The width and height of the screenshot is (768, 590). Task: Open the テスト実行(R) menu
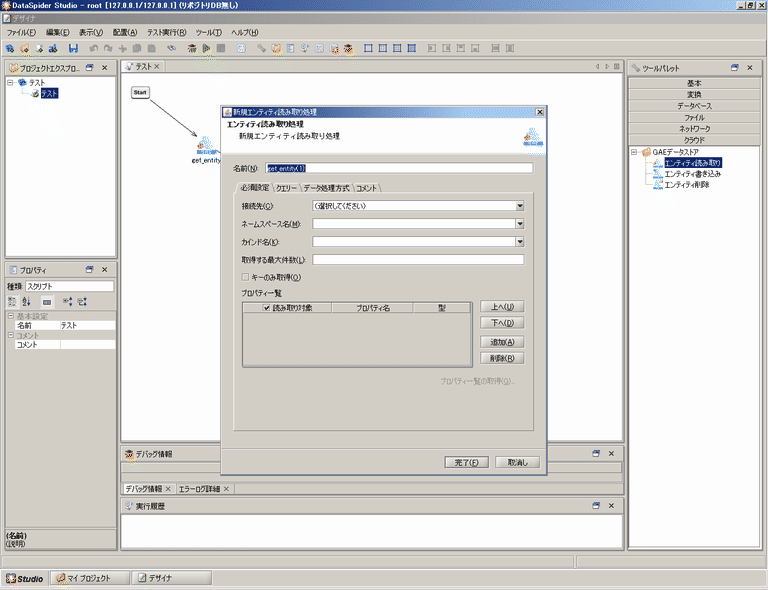[x=167, y=32]
